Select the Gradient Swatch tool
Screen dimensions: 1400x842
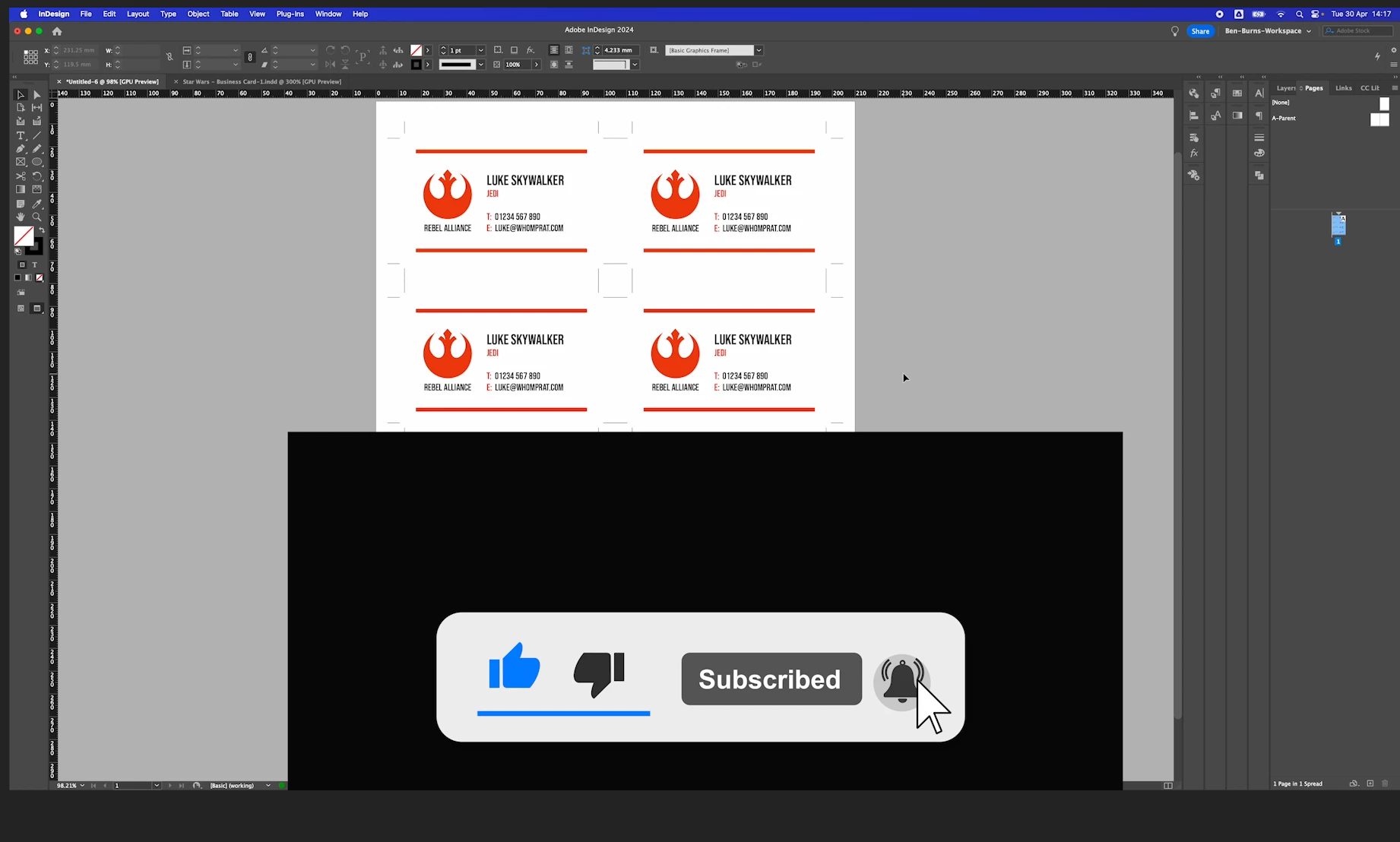point(21,189)
